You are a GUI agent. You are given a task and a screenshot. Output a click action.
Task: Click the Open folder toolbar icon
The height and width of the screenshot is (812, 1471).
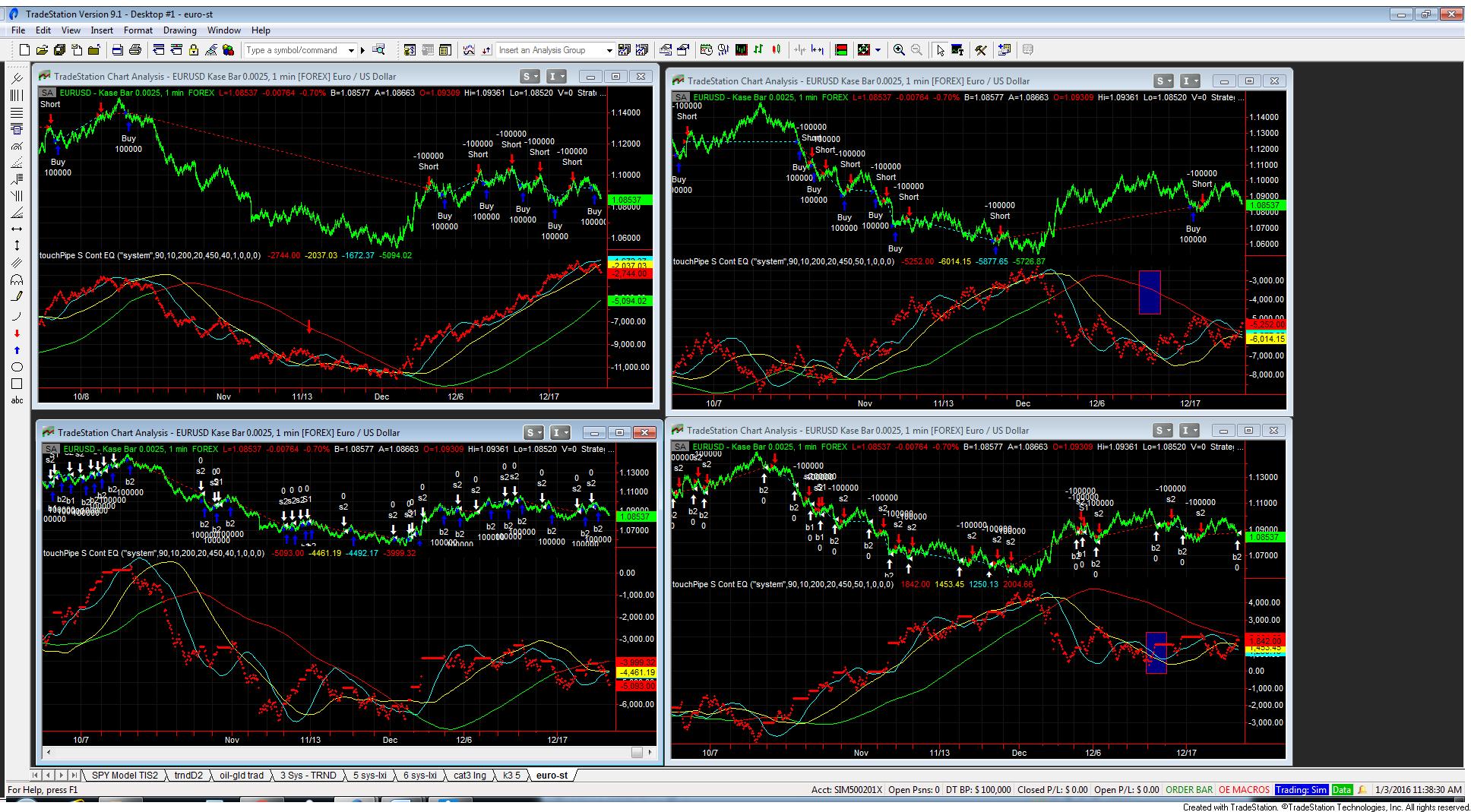coord(42,50)
